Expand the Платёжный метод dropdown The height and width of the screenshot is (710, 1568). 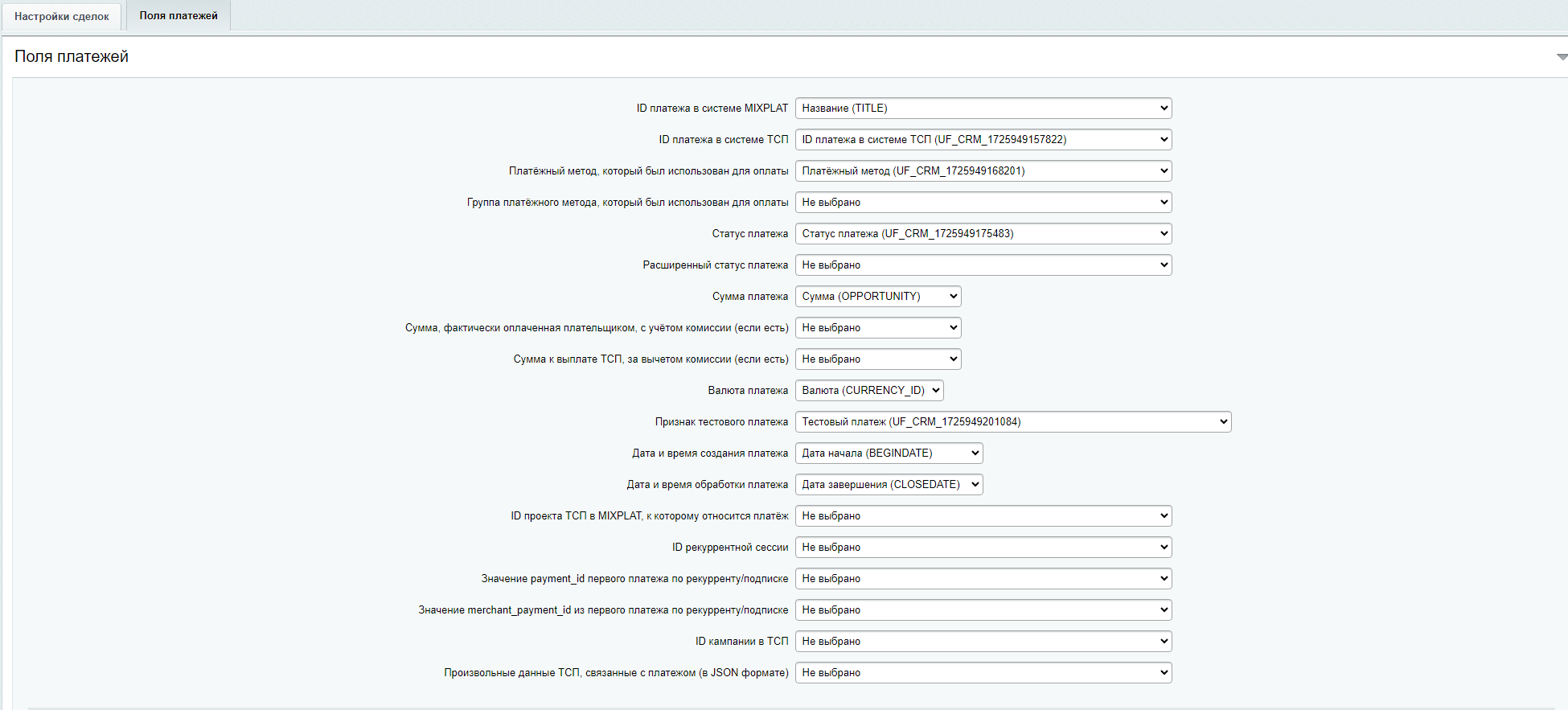pos(983,171)
